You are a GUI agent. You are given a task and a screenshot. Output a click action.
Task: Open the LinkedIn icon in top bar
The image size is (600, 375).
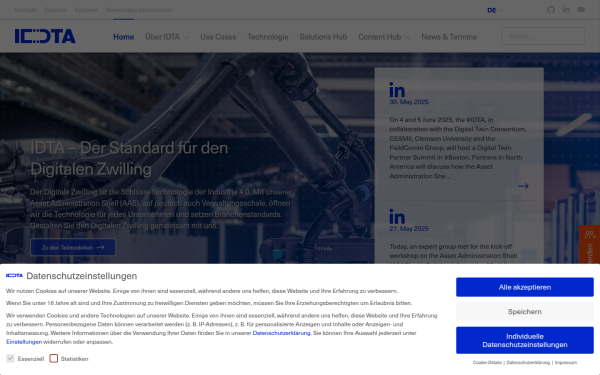pyautogui.click(x=566, y=10)
